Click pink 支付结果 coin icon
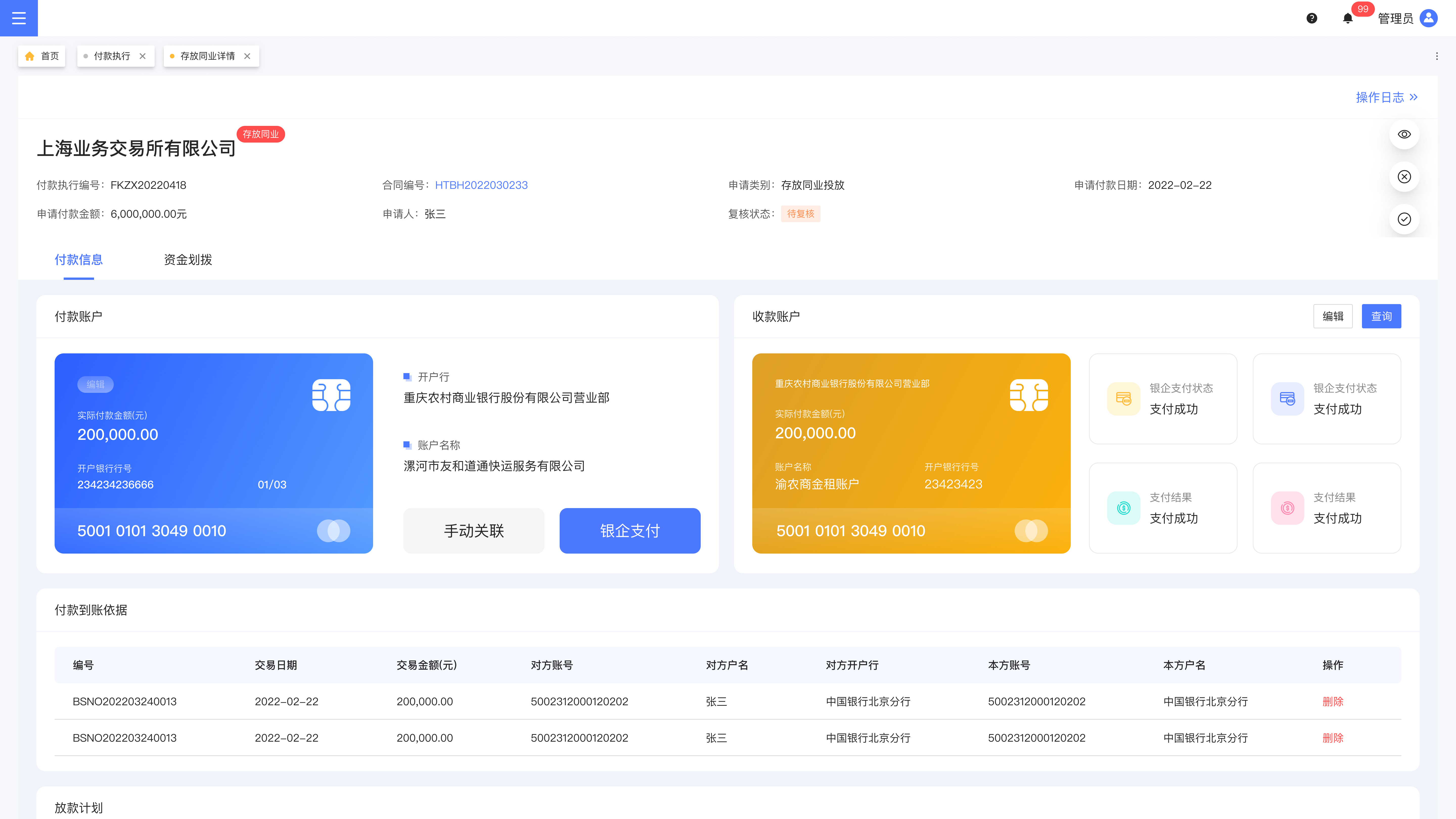Screen dimensions: 1456x819 click(x=1288, y=508)
